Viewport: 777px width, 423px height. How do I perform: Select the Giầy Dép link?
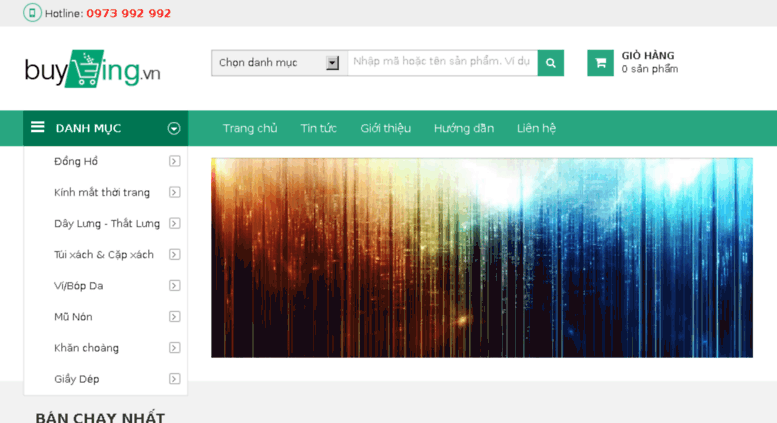pos(76,379)
